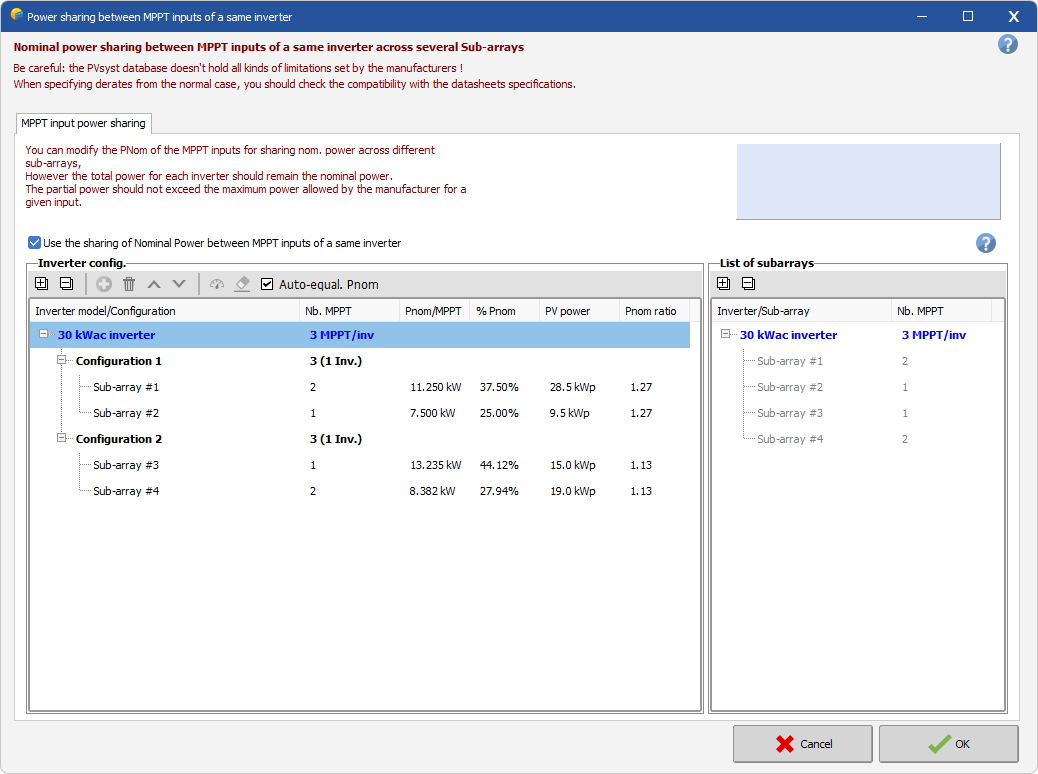Click the light blue info panel
Viewport: 1038px width, 774px height.
tap(869, 181)
